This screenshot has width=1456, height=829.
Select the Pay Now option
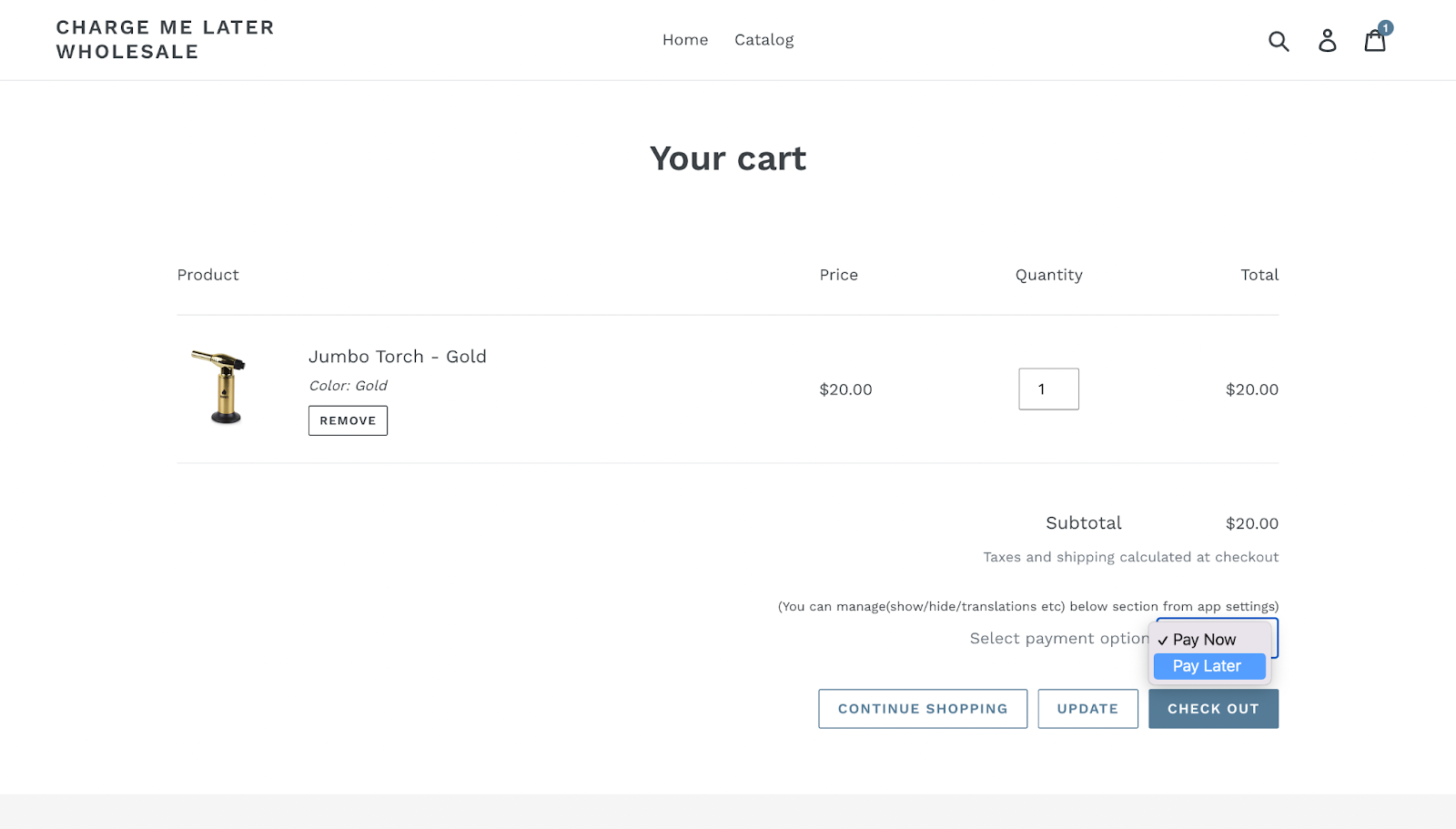pos(1204,640)
